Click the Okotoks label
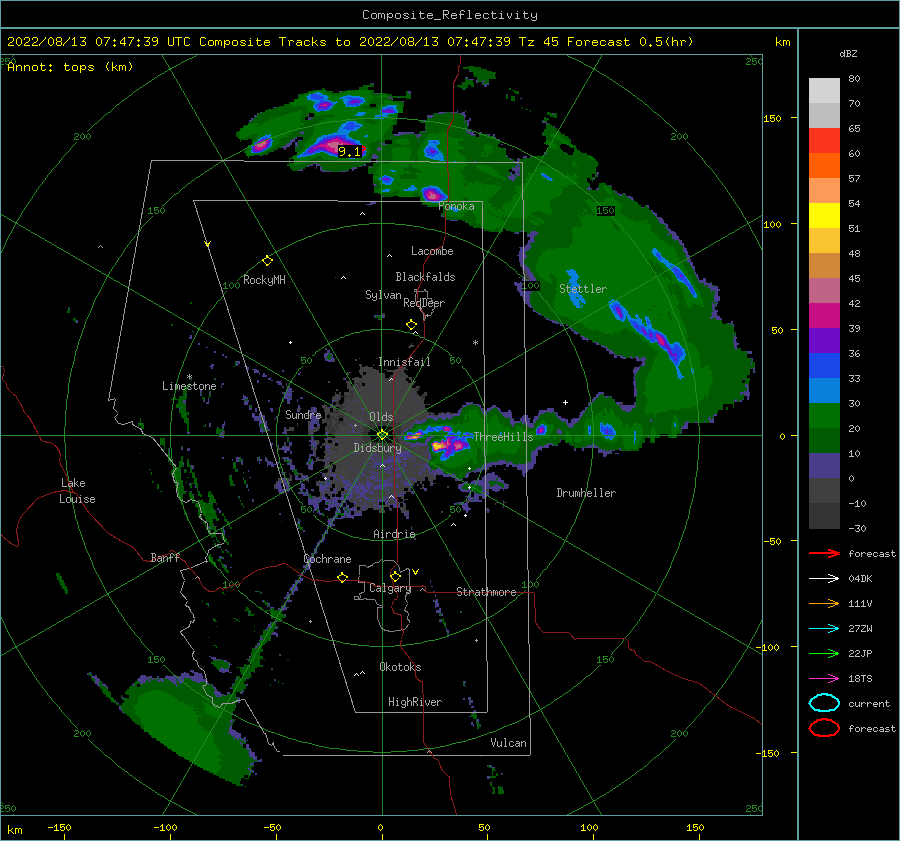This screenshot has height=841, width=900. pos(400,667)
